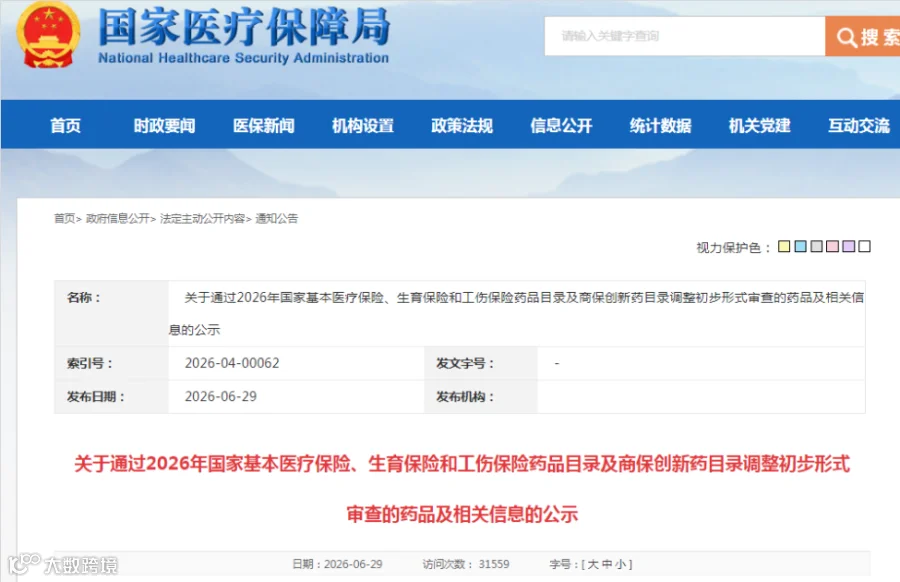Click National Healthcare Security Administration subtitle

(x=243, y=58)
